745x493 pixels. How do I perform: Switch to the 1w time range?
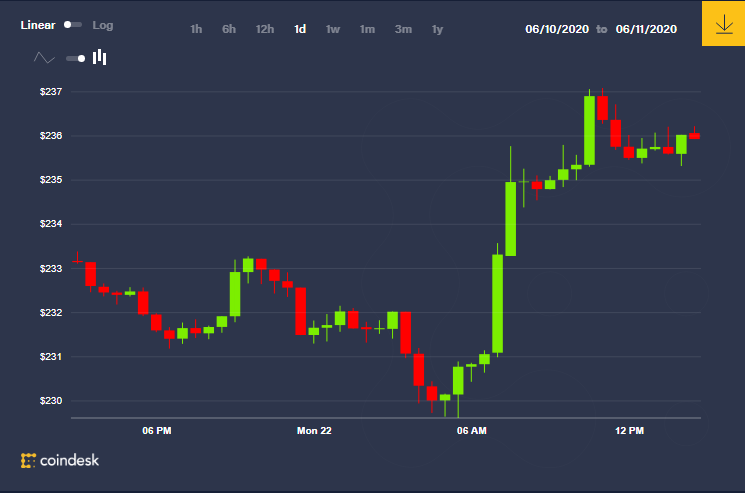pos(333,29)
